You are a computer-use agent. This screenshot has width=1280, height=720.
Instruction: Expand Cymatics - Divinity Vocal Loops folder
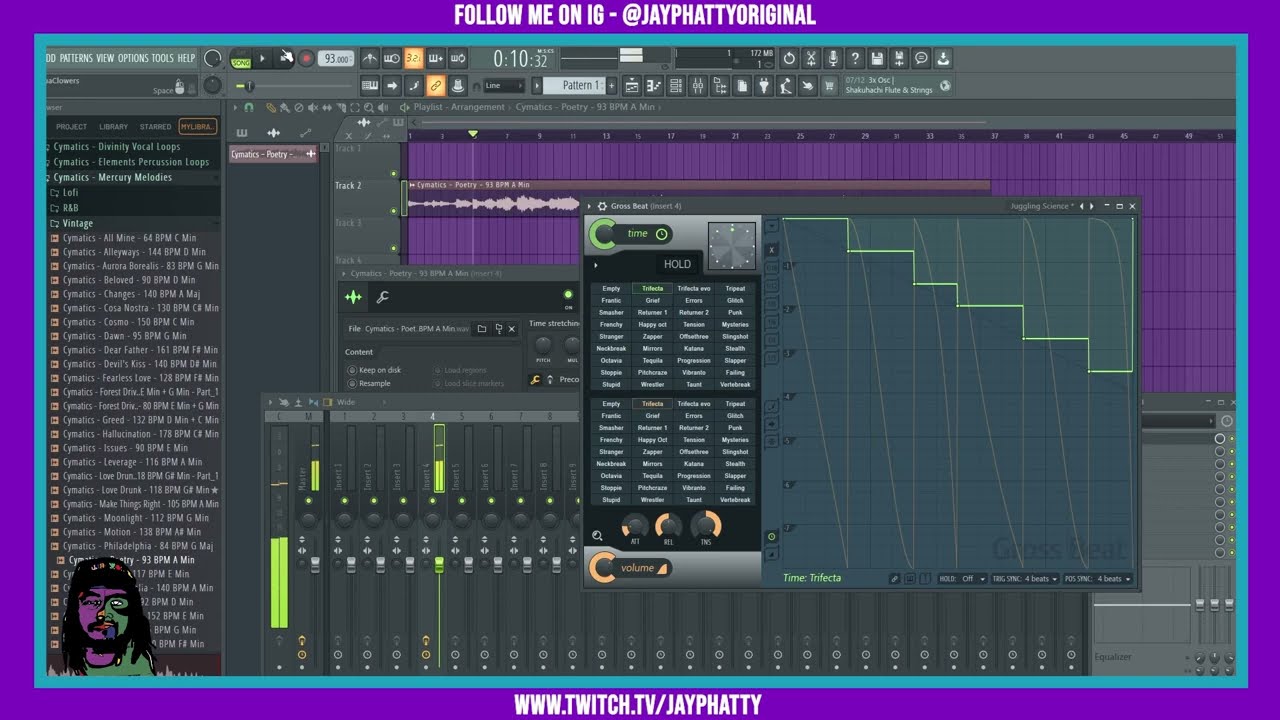click(117, 147)
